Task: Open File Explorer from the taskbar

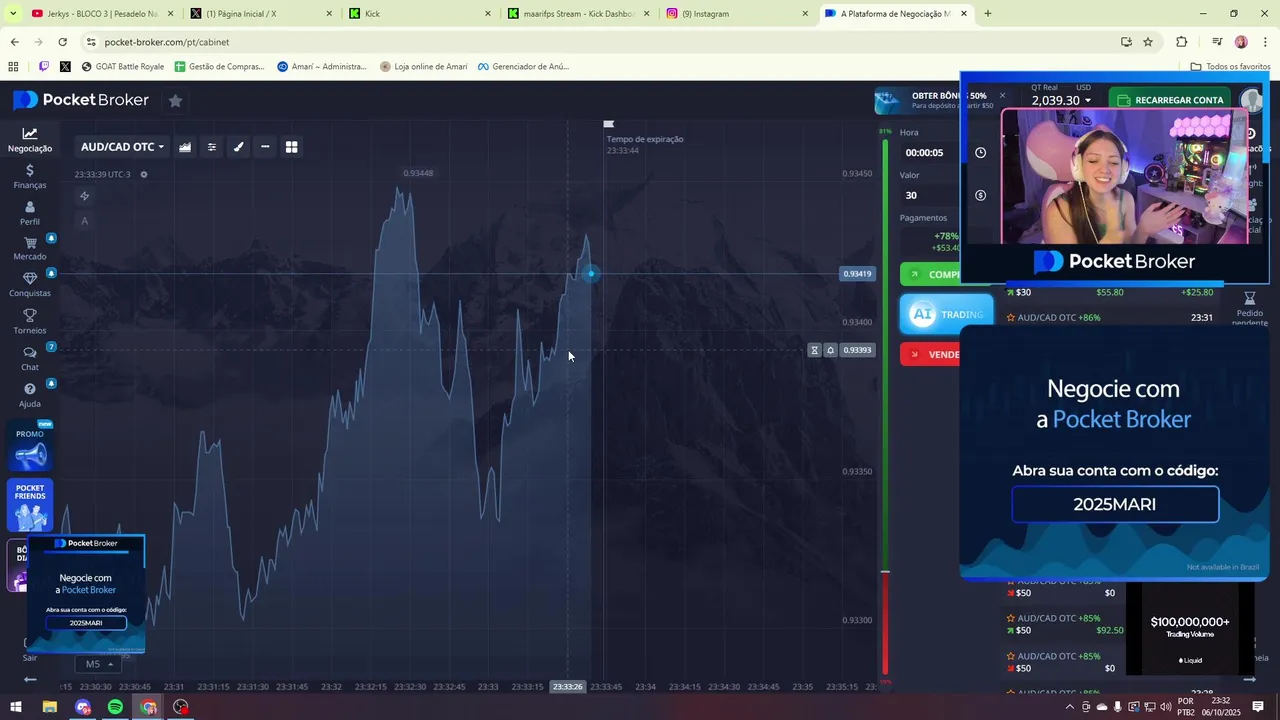Action: pyautogui.click(x=49, y=707)
